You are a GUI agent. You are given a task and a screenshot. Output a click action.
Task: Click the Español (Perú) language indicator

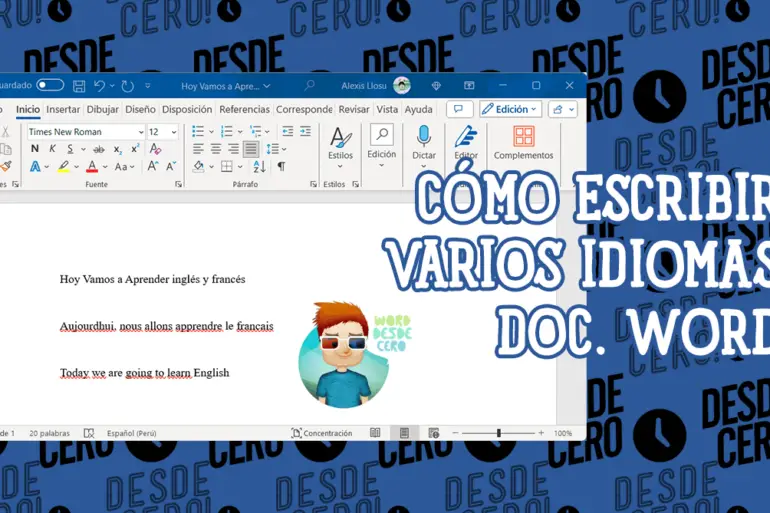pos(132,433)
